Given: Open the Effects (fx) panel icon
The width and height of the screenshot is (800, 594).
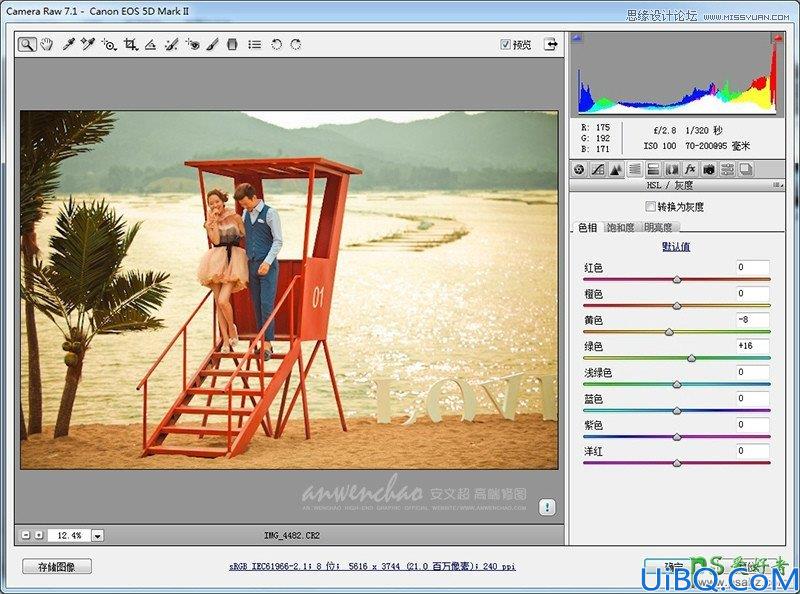Looking at the screenshot, I should coord(690,169).
